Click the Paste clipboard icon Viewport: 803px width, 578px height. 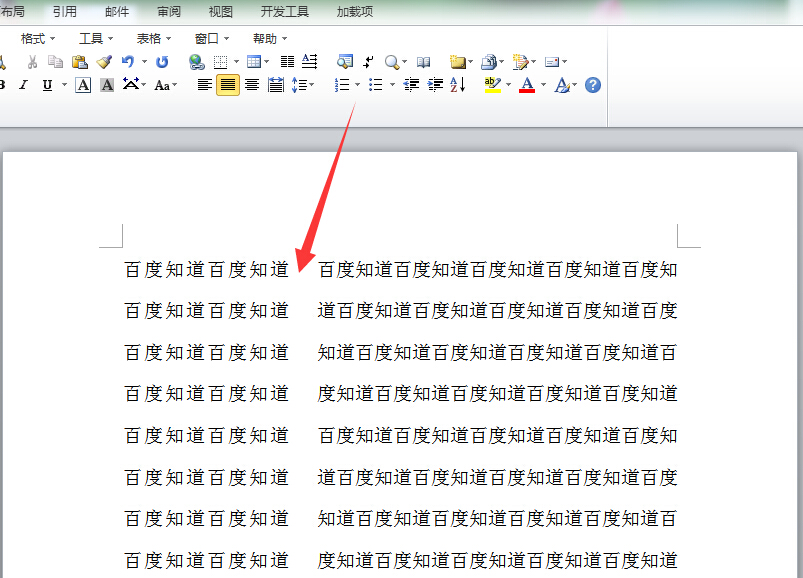80,62
